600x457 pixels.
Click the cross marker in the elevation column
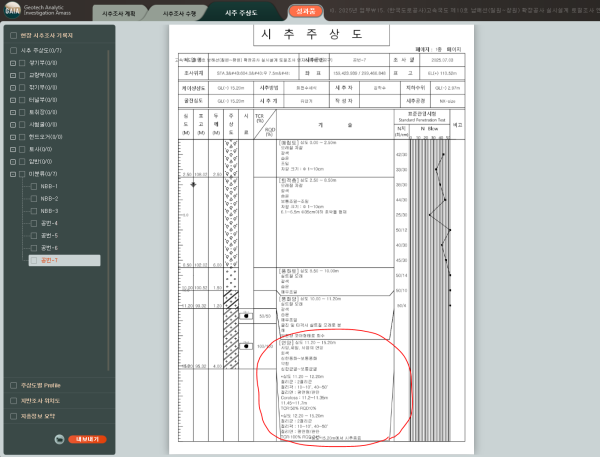[x=193, y=184]
